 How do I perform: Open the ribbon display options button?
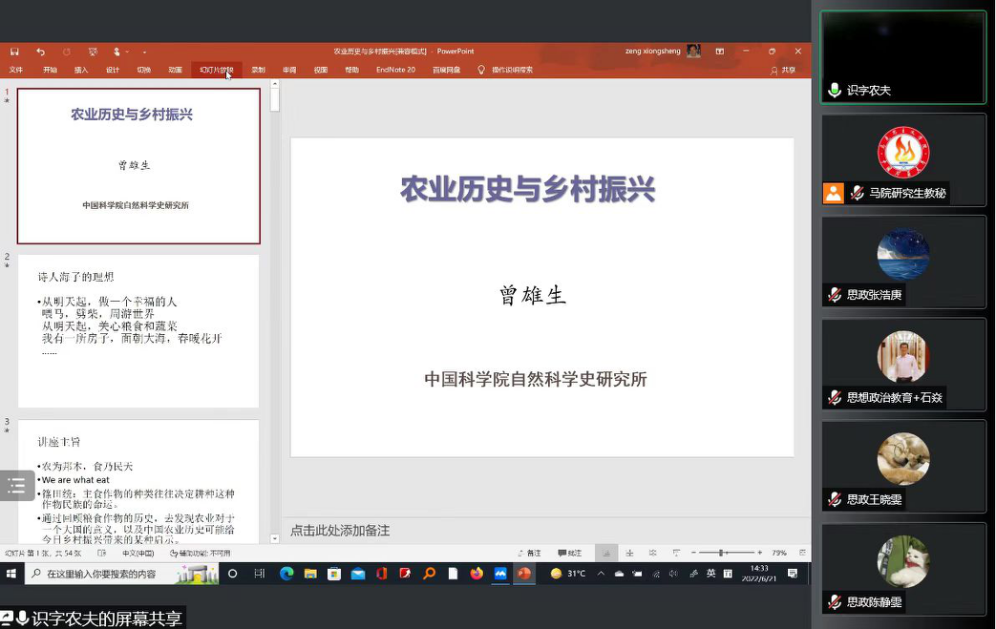click(719, 51)
